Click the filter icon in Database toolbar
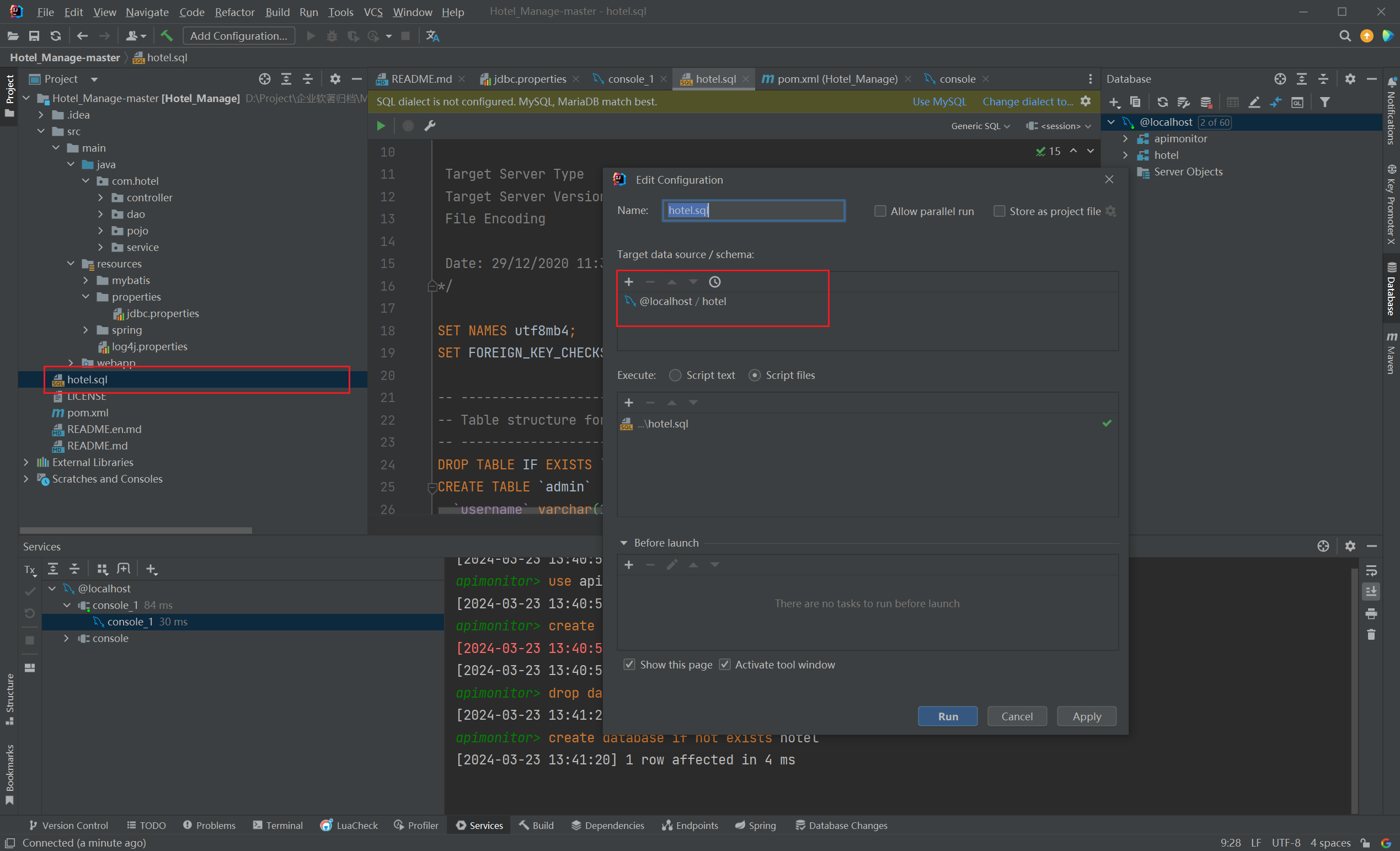1400x851 pixels. pyautogui.click(x=1324, y=102)
